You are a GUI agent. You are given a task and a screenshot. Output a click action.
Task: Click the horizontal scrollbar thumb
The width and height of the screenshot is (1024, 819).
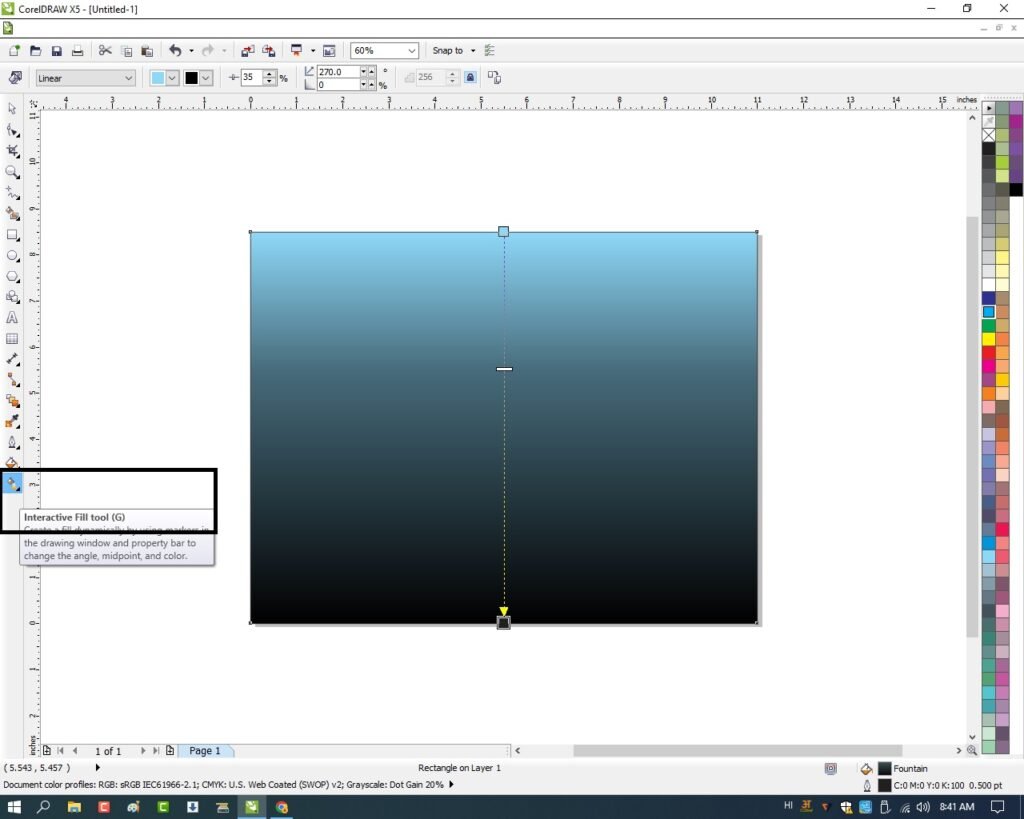click(x=737, y=750)
